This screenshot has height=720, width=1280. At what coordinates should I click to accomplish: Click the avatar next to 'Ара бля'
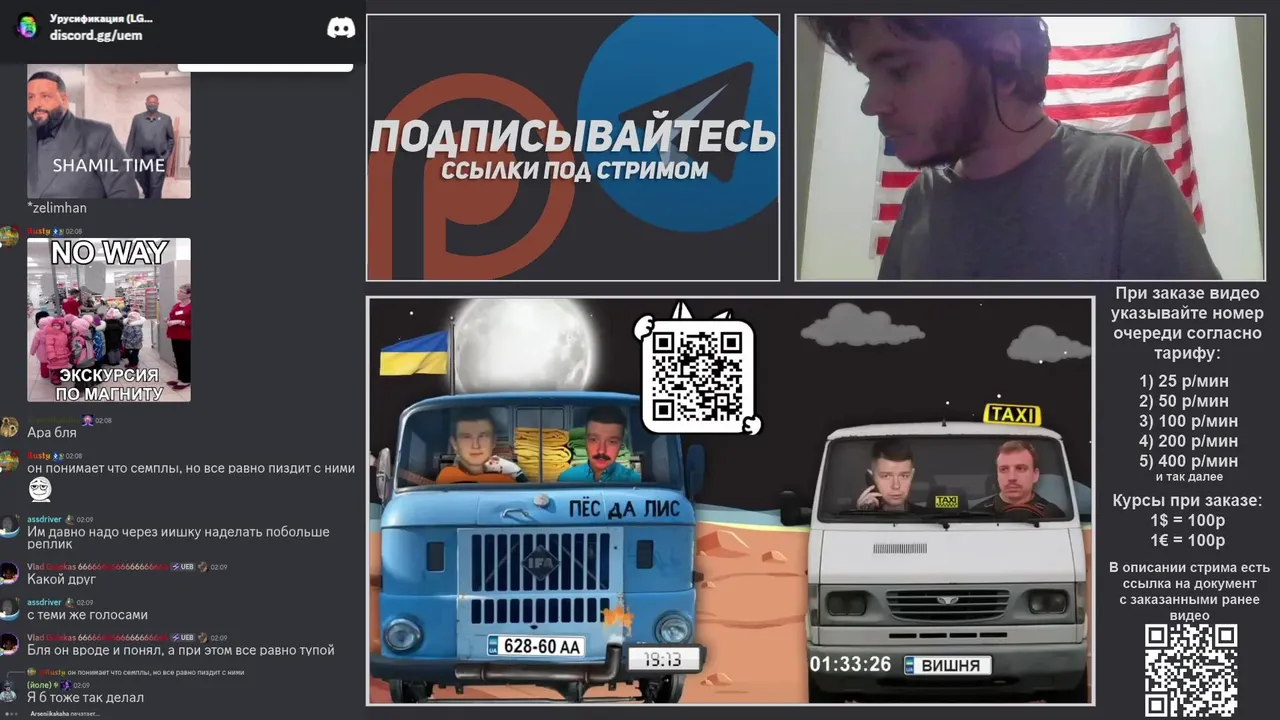click(9, 426)
